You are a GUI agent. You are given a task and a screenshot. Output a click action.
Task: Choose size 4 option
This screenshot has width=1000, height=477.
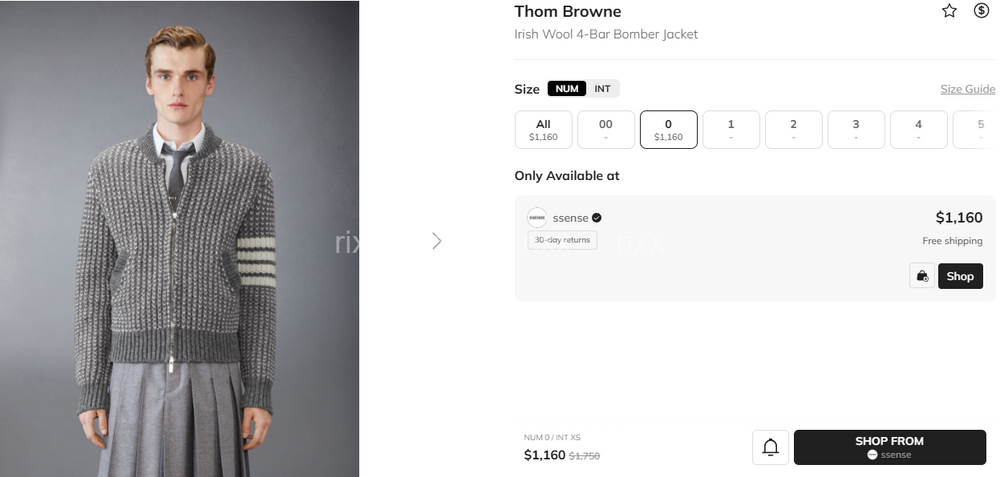click(x=918, y=129)
